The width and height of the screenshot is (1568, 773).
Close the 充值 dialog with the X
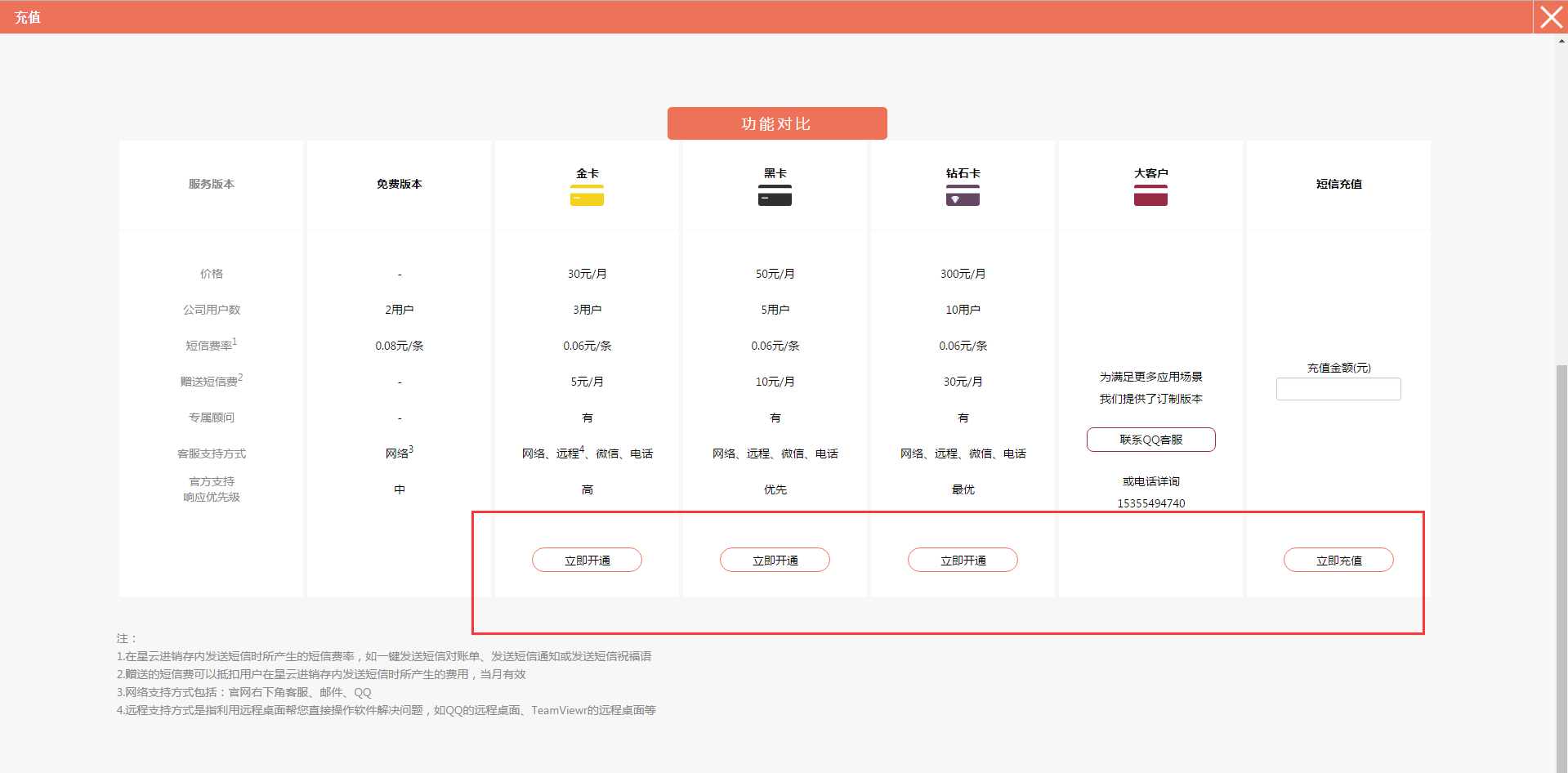coord(1550,17)
